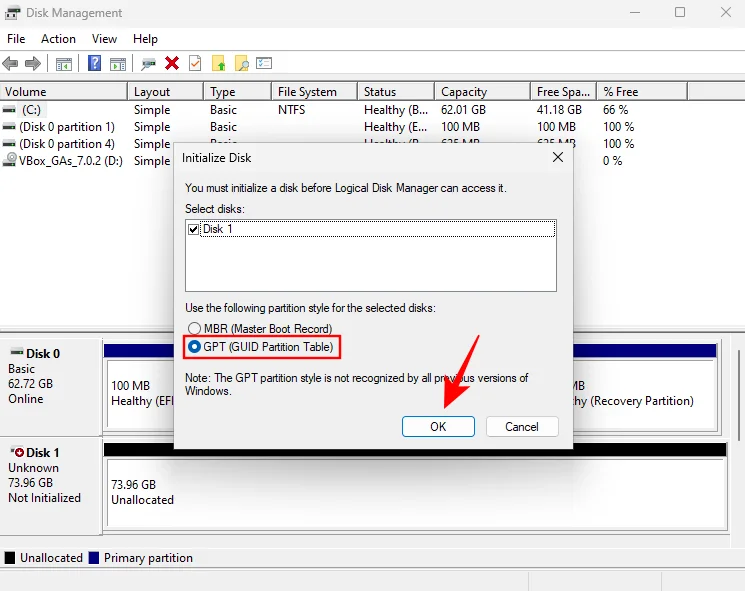Open the Help menu

145,39
